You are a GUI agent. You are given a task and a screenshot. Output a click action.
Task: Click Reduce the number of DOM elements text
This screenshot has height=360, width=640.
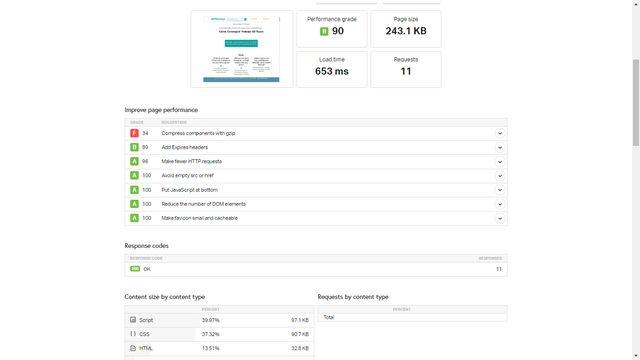click(x=204, y=204)
